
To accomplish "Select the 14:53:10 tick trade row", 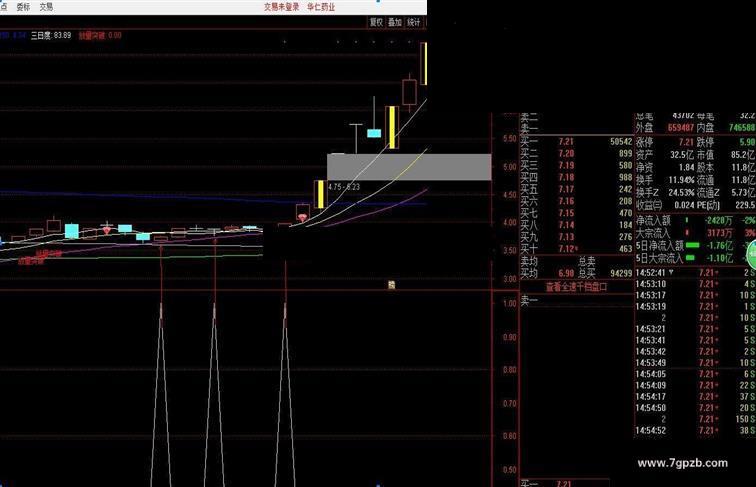I will click(x=695, y=284).
